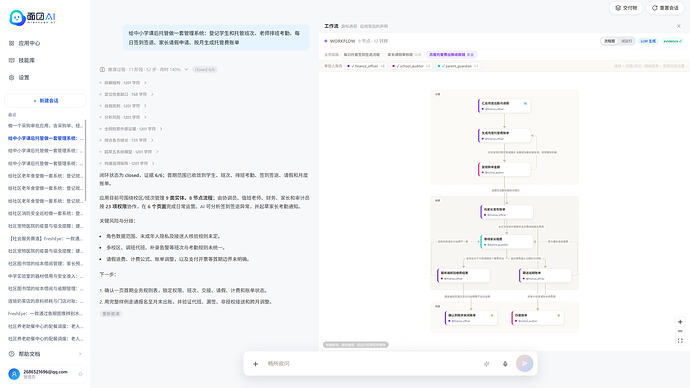
Task: Click the magic enhance icon in the chat box
Action: pos(487,364)
